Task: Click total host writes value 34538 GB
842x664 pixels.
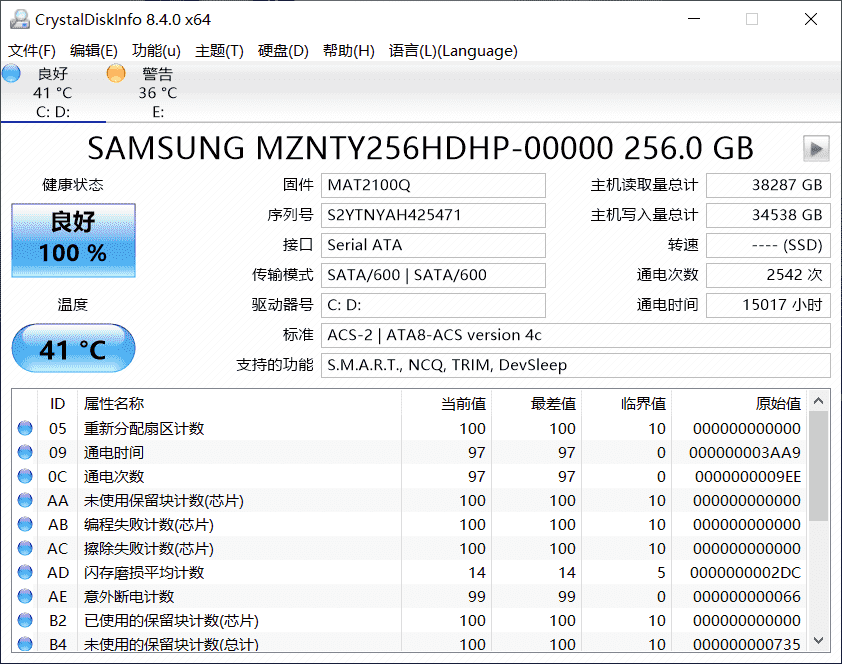Action: tap(768, 215)
